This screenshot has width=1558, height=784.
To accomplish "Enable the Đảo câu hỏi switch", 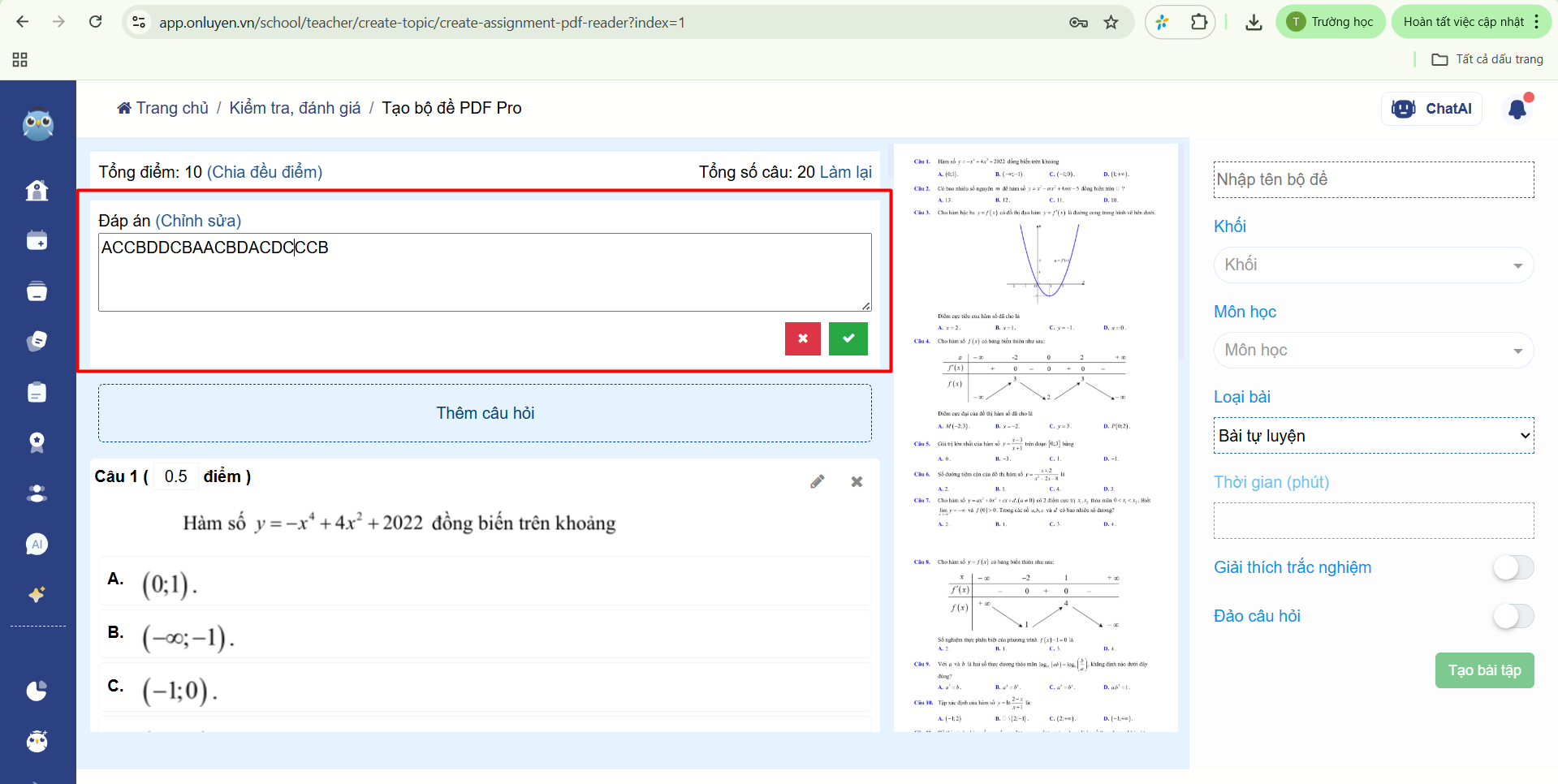I will (1513, 616).
